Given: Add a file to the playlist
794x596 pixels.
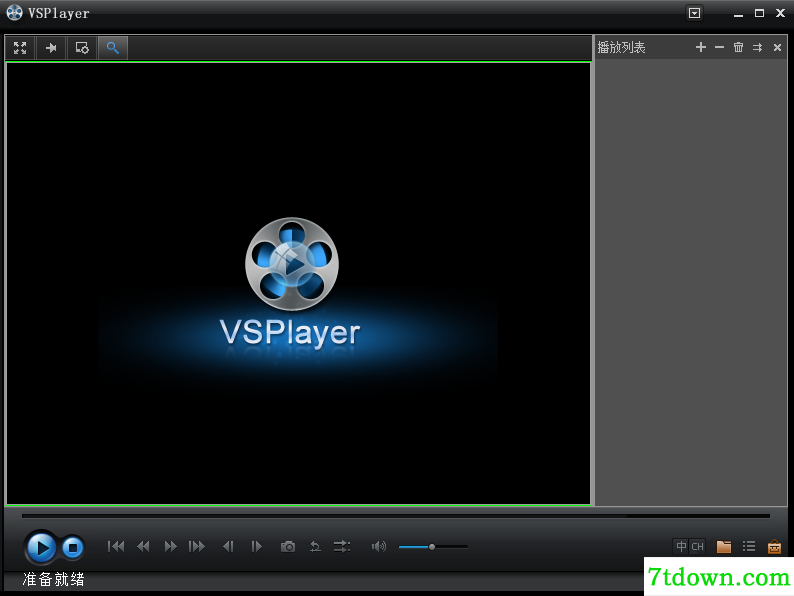Looking at the screenshot, I should [701, 47].
